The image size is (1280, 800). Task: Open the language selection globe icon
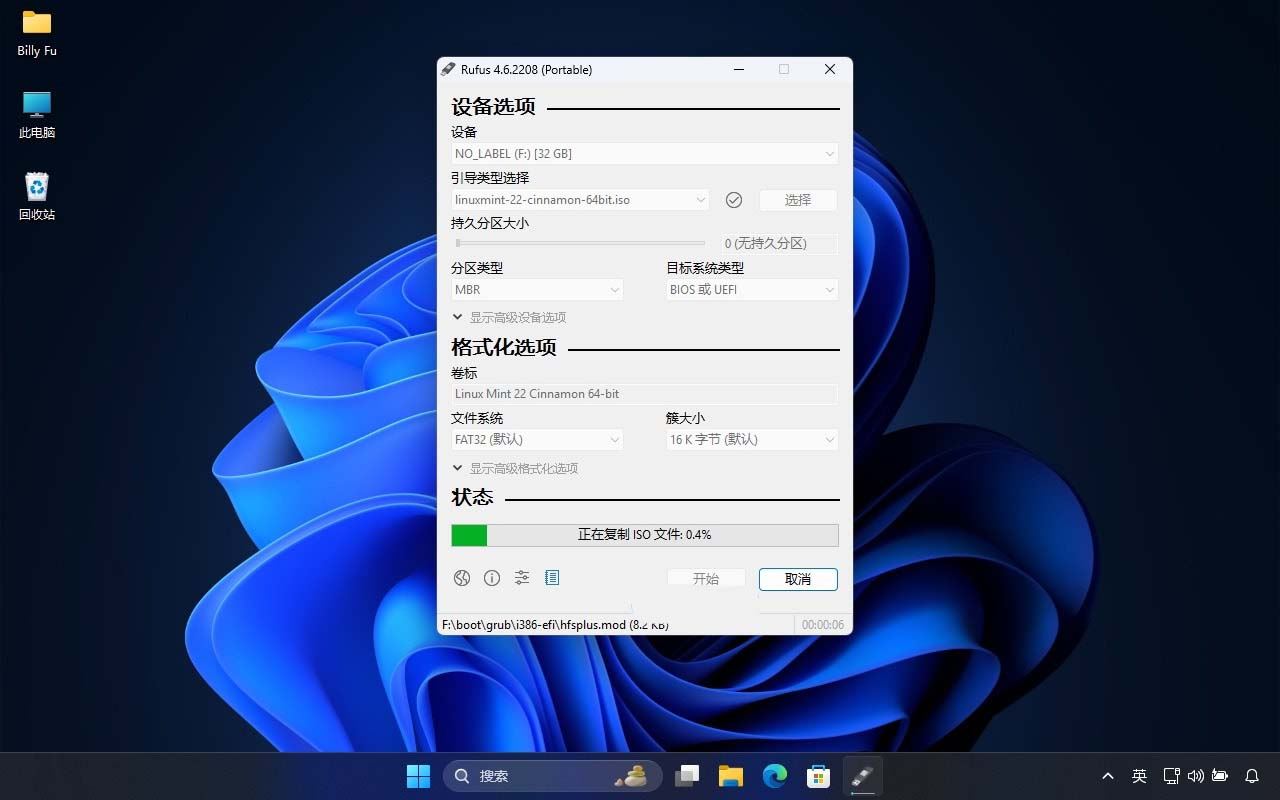[x=461, y=578]
